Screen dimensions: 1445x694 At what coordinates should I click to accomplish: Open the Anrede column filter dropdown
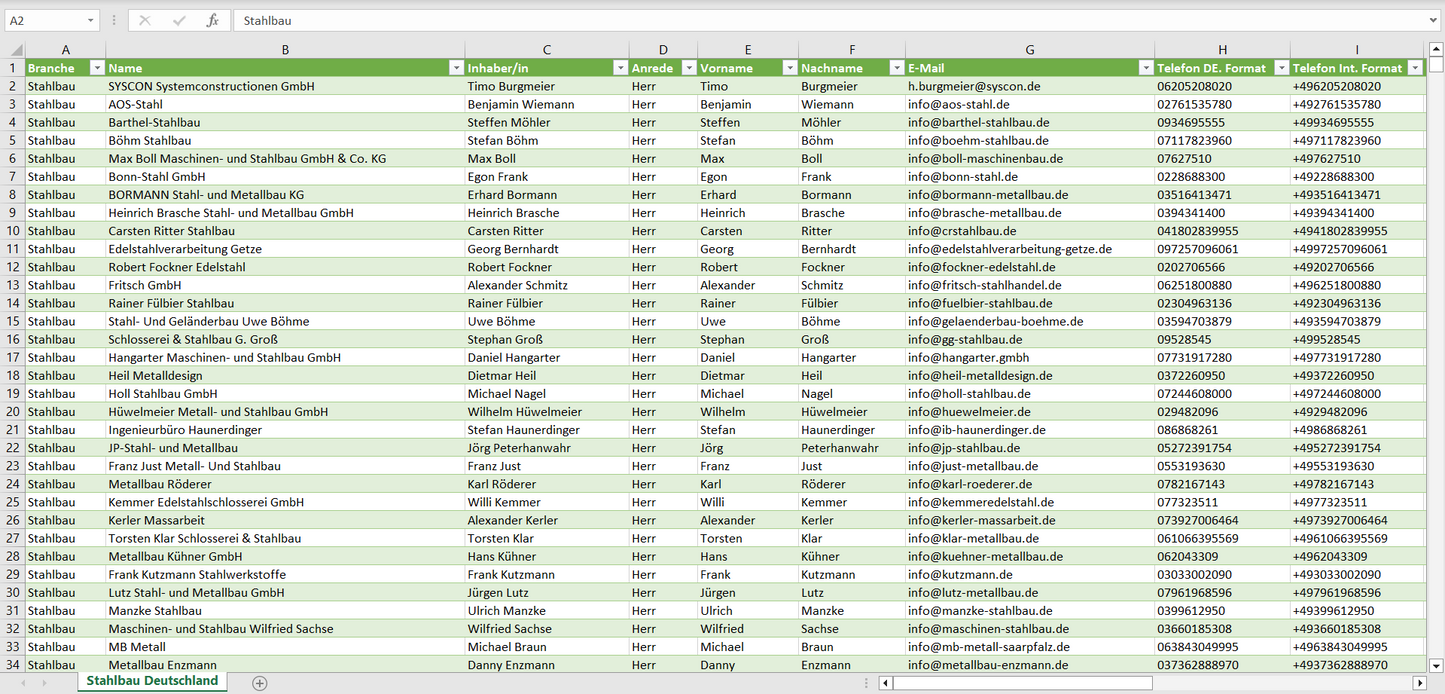[689, 68]
